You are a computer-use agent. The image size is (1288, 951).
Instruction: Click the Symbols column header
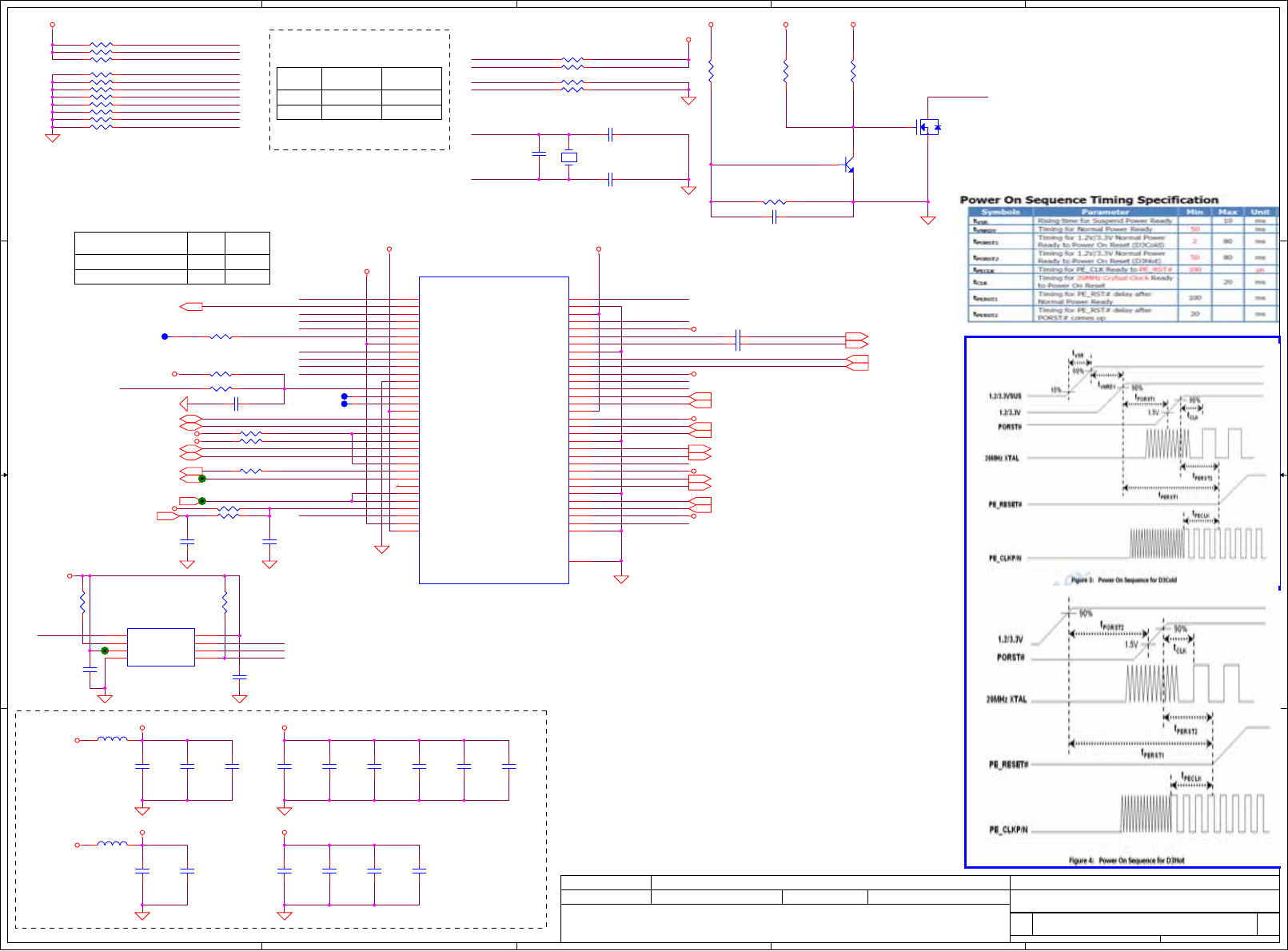[1000, 212]
